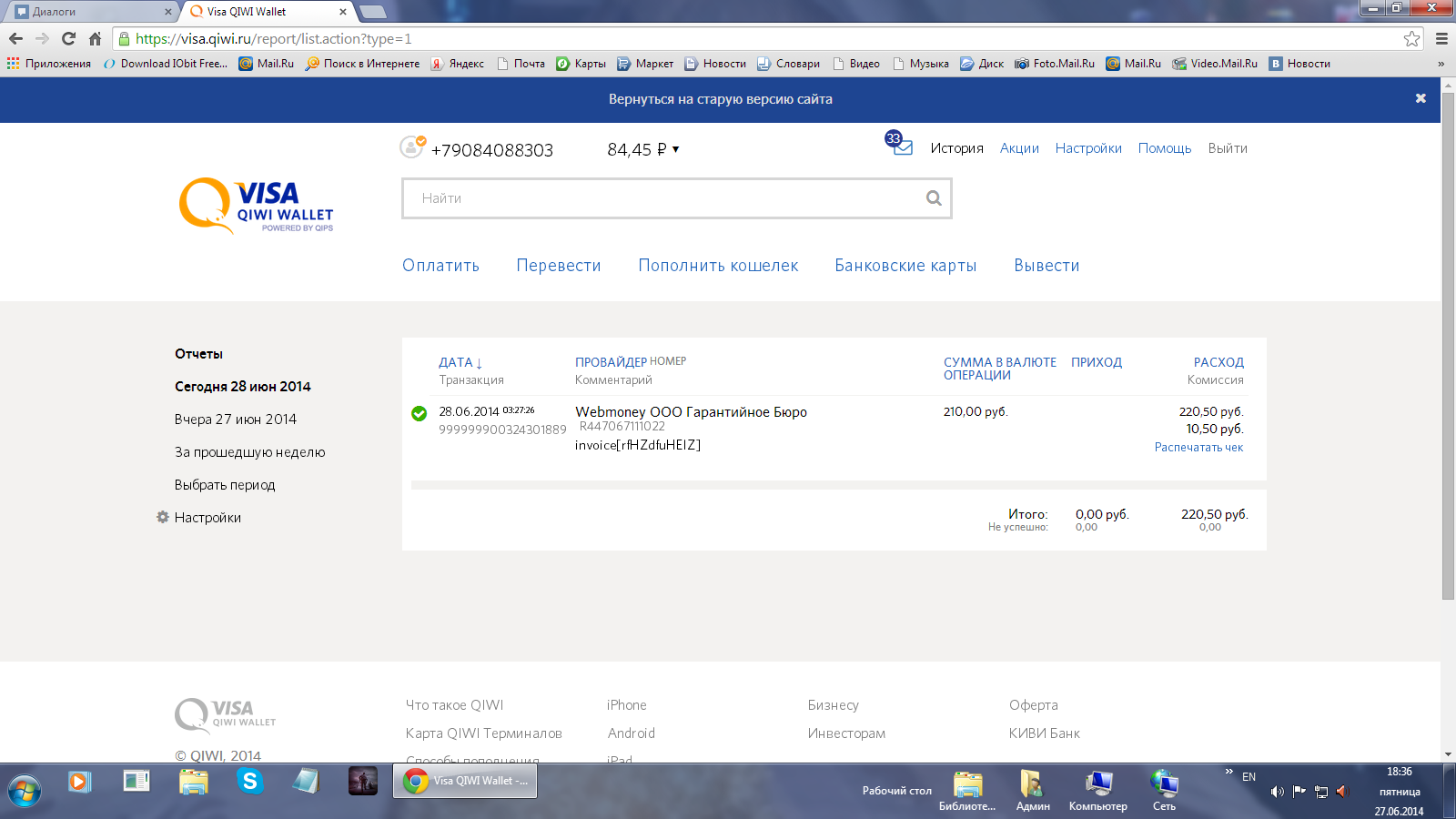Click the grey footer QIWI Wallet logo

click(226, 715)
